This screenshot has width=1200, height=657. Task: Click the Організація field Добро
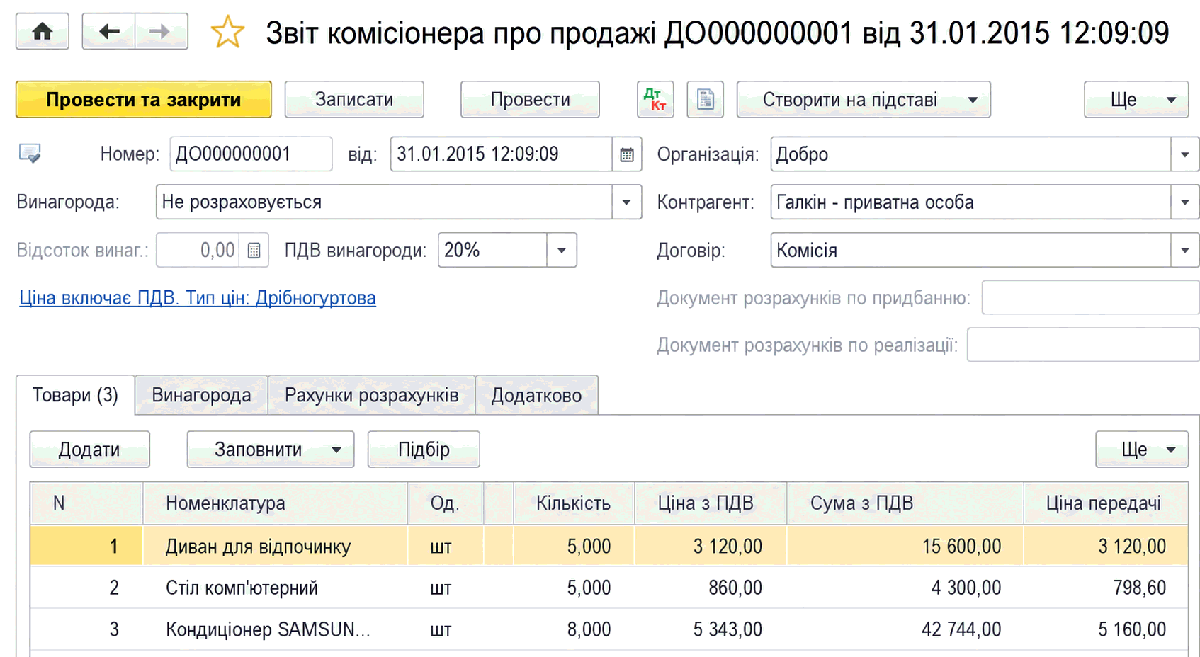click(971, 155)
